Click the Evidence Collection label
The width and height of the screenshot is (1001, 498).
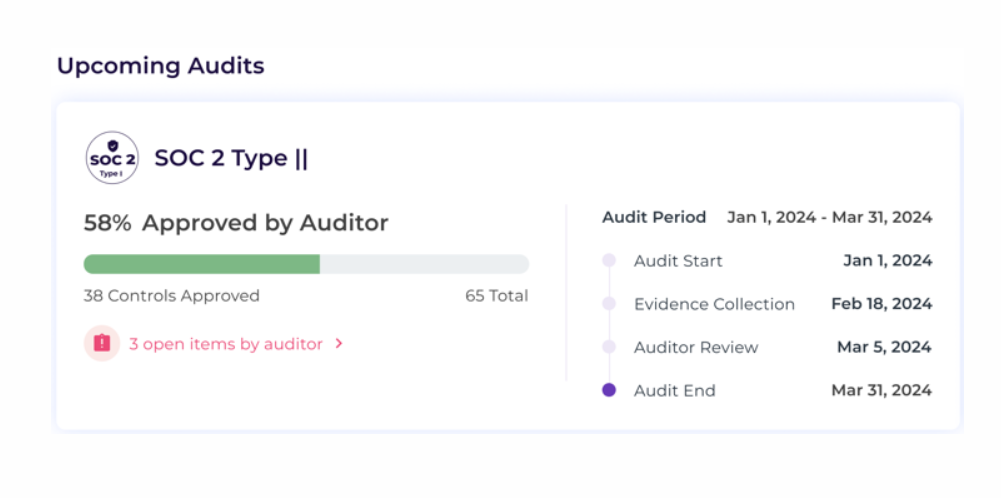point(714,304)
